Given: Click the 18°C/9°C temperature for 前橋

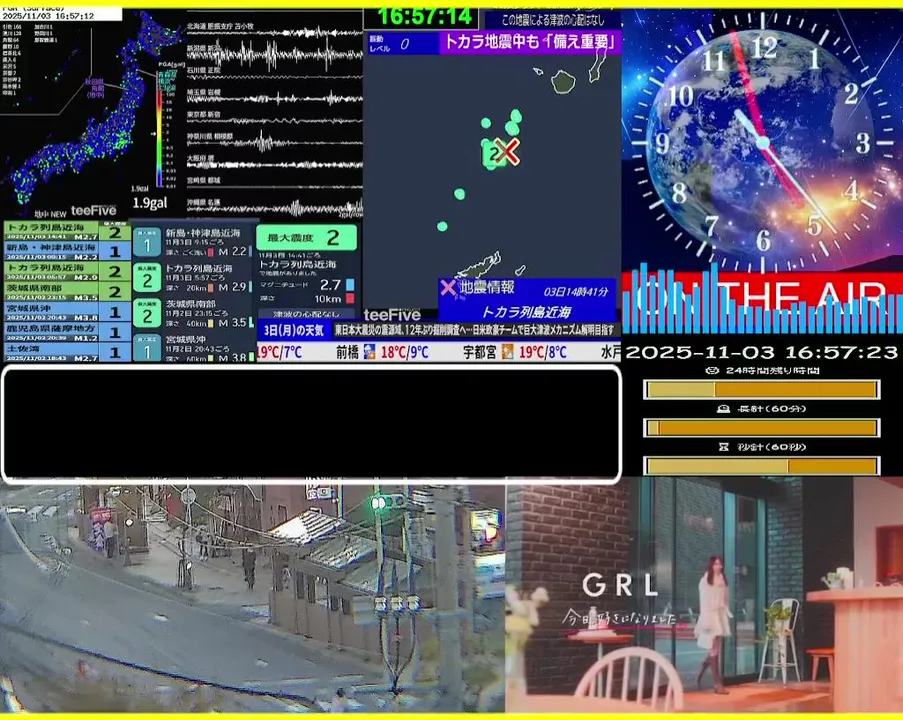Looking at the screenshot, I should pos(404,352).
